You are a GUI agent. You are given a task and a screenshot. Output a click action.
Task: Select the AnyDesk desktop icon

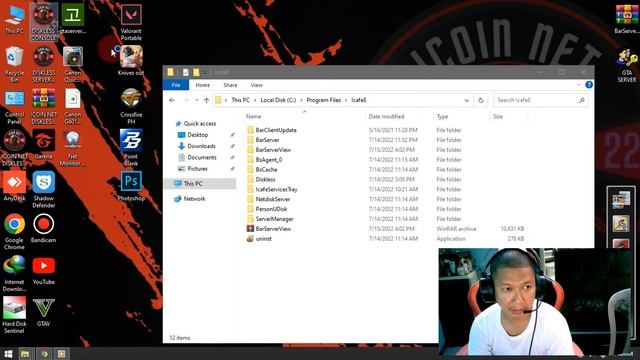coord(14,186)
